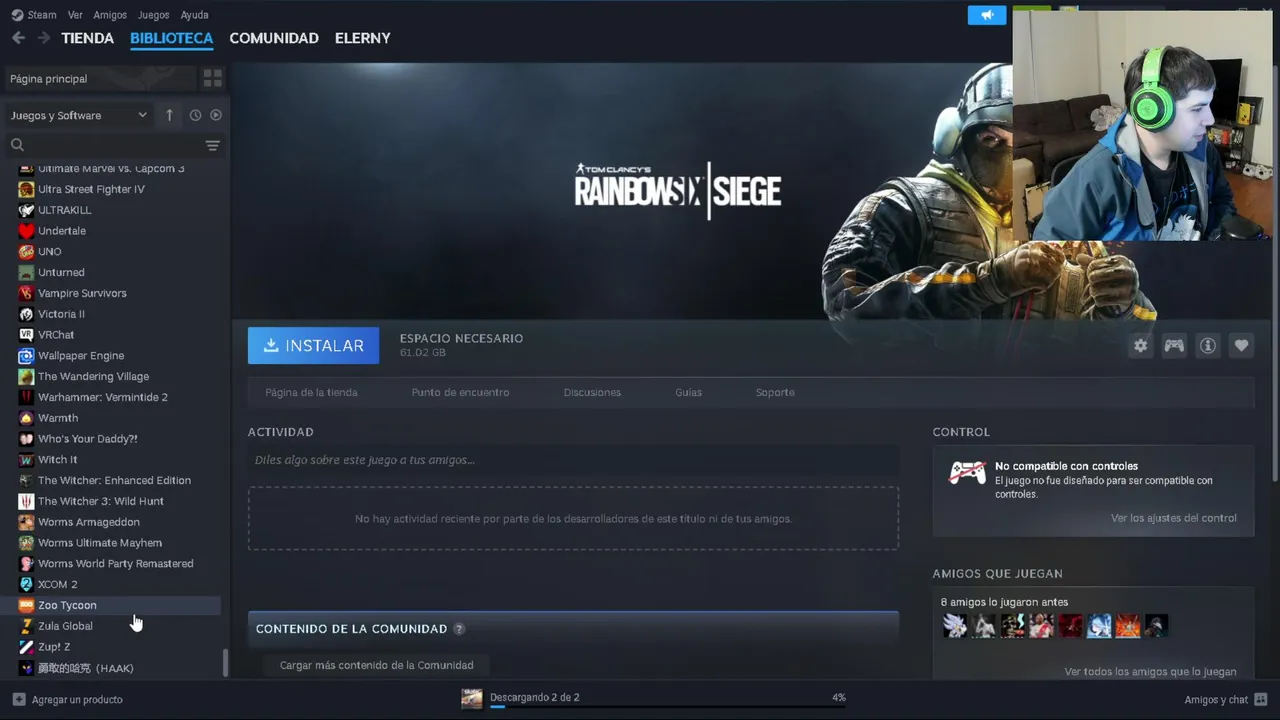The width and height of the screenshot is (1280, 720).
Task: Switch library to grid collections view
Action: pos(212,78)
